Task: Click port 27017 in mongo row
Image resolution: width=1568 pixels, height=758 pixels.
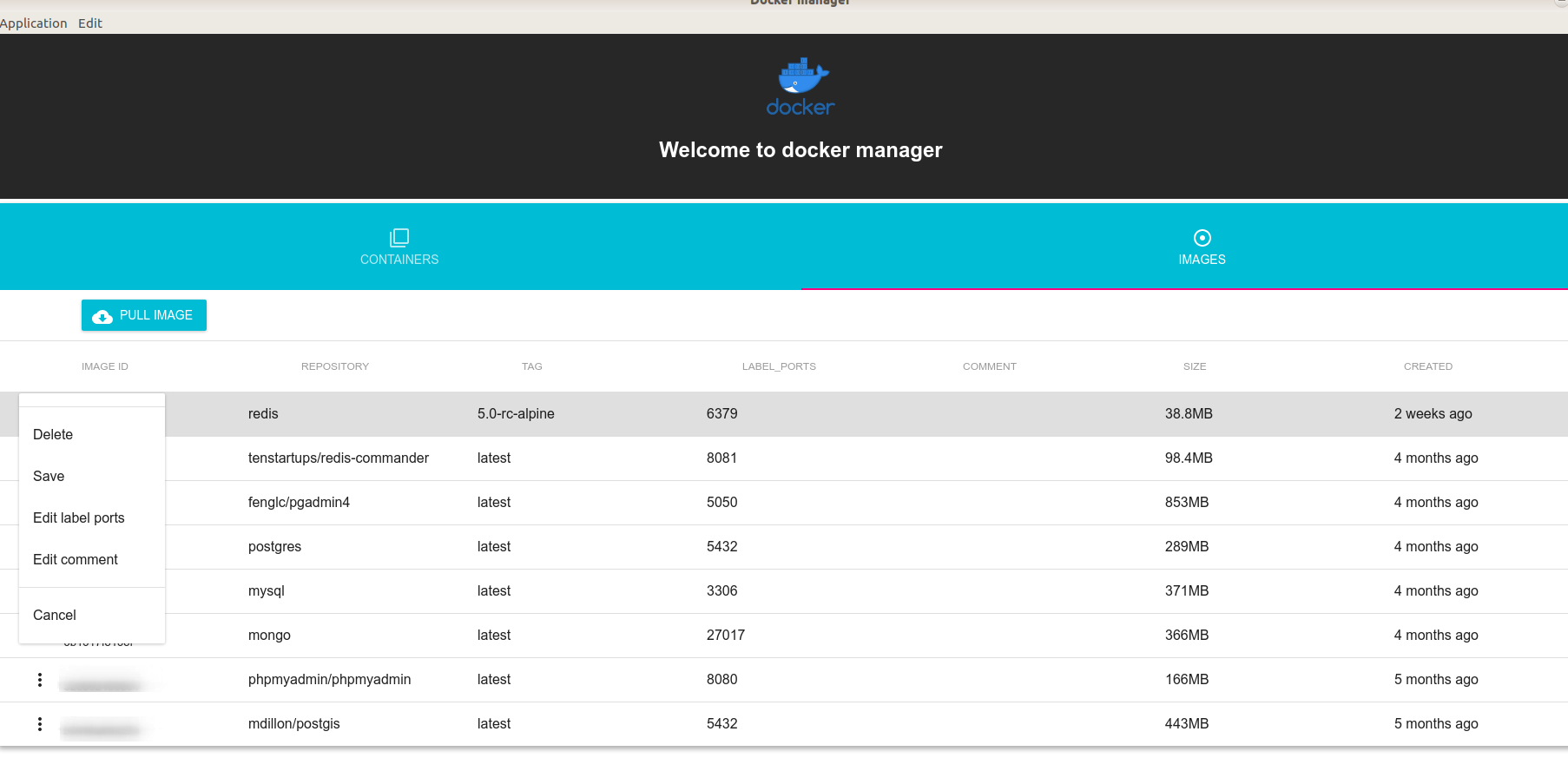Action: point(726,636)
